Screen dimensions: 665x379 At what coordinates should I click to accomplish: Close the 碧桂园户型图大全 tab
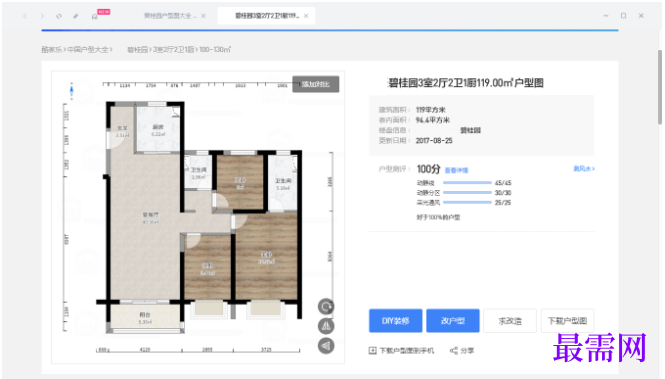pyautogui.click(x=204, y=16)
